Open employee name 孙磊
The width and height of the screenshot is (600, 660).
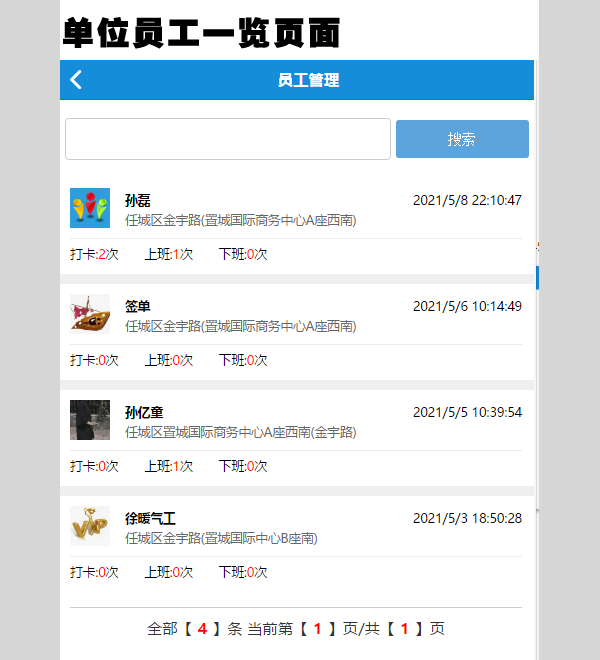pyautogui.click(x=138, y=200)
